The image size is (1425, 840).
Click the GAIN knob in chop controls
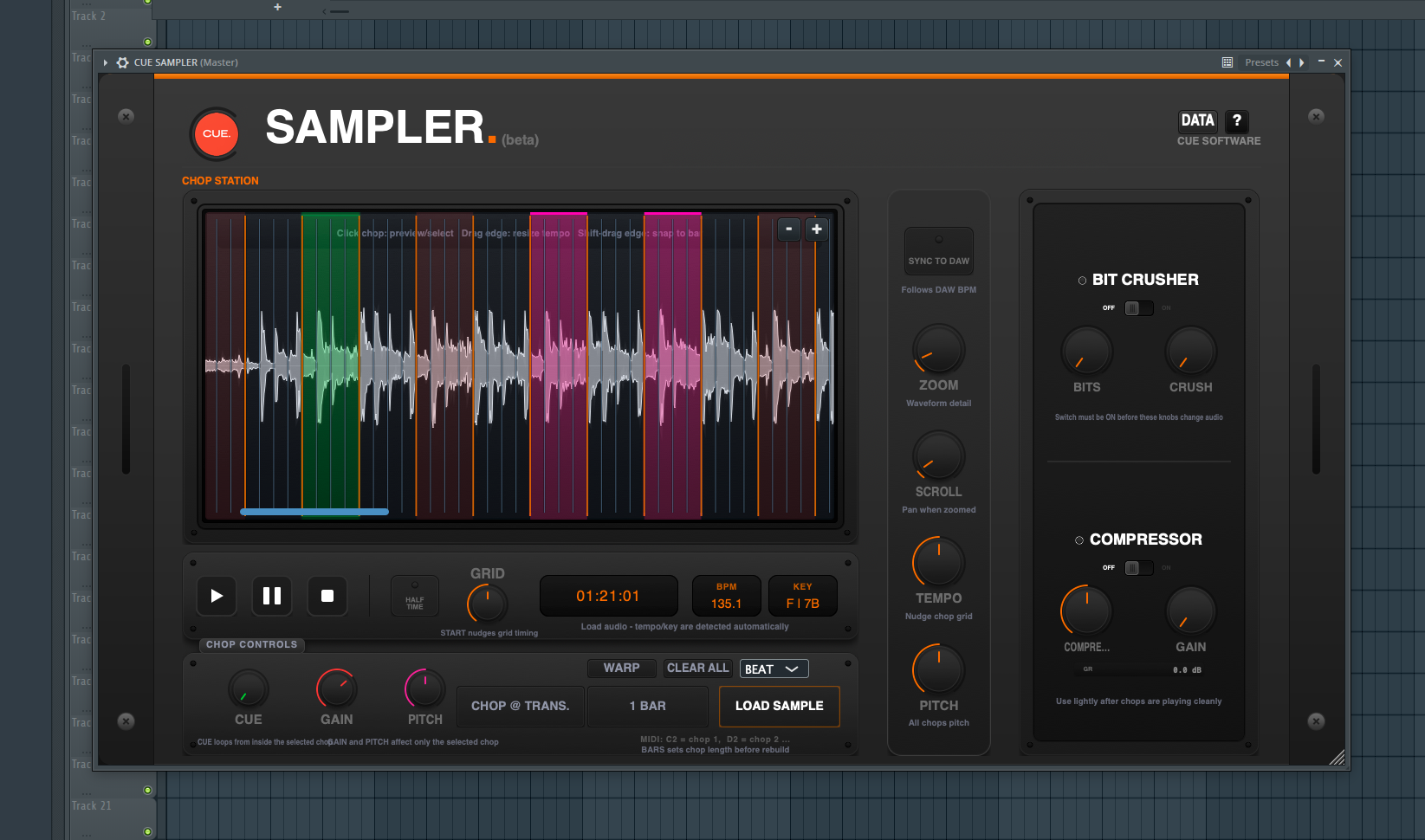pyautogui.click(x=337, y=689)
